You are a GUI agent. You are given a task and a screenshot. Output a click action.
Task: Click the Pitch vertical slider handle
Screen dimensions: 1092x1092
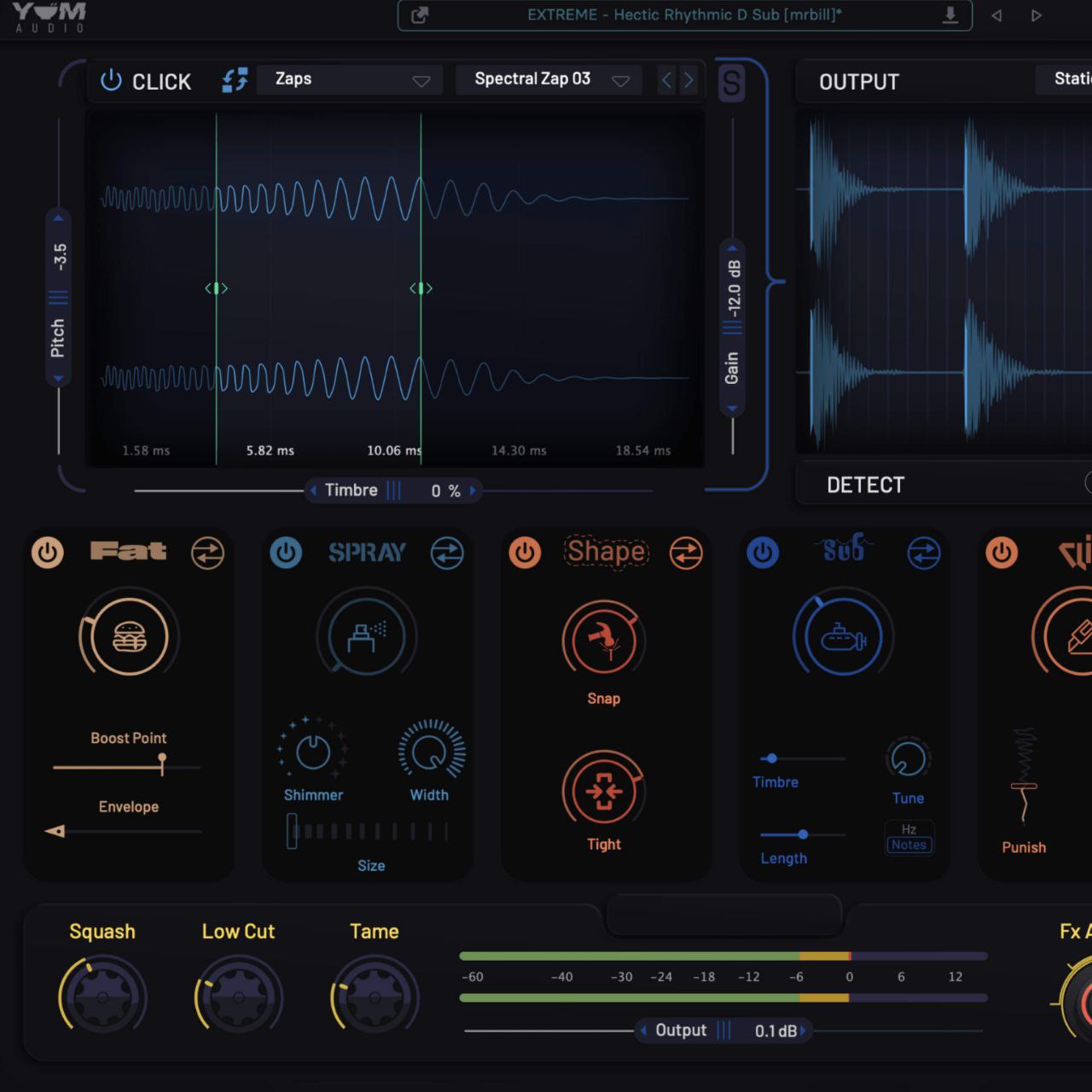[58, 298]
